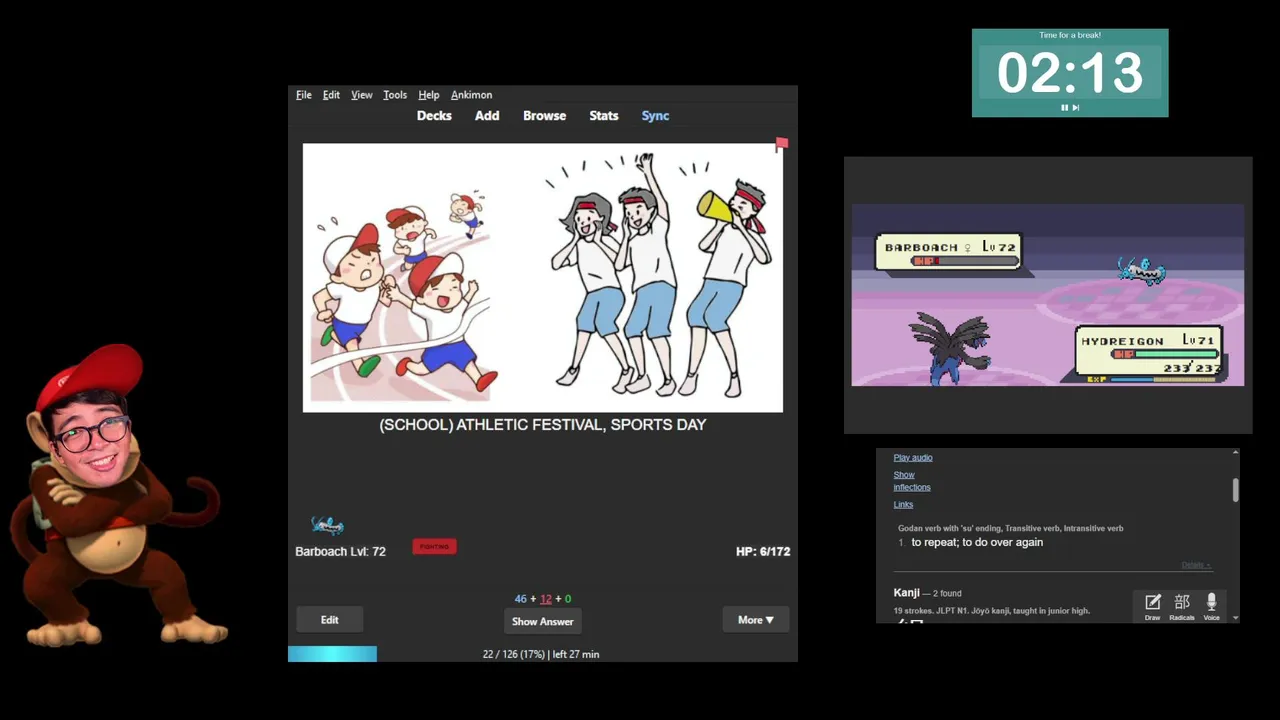Click the Play audio link
This screenshot has height=720, width=1280.
click(913, 458)
